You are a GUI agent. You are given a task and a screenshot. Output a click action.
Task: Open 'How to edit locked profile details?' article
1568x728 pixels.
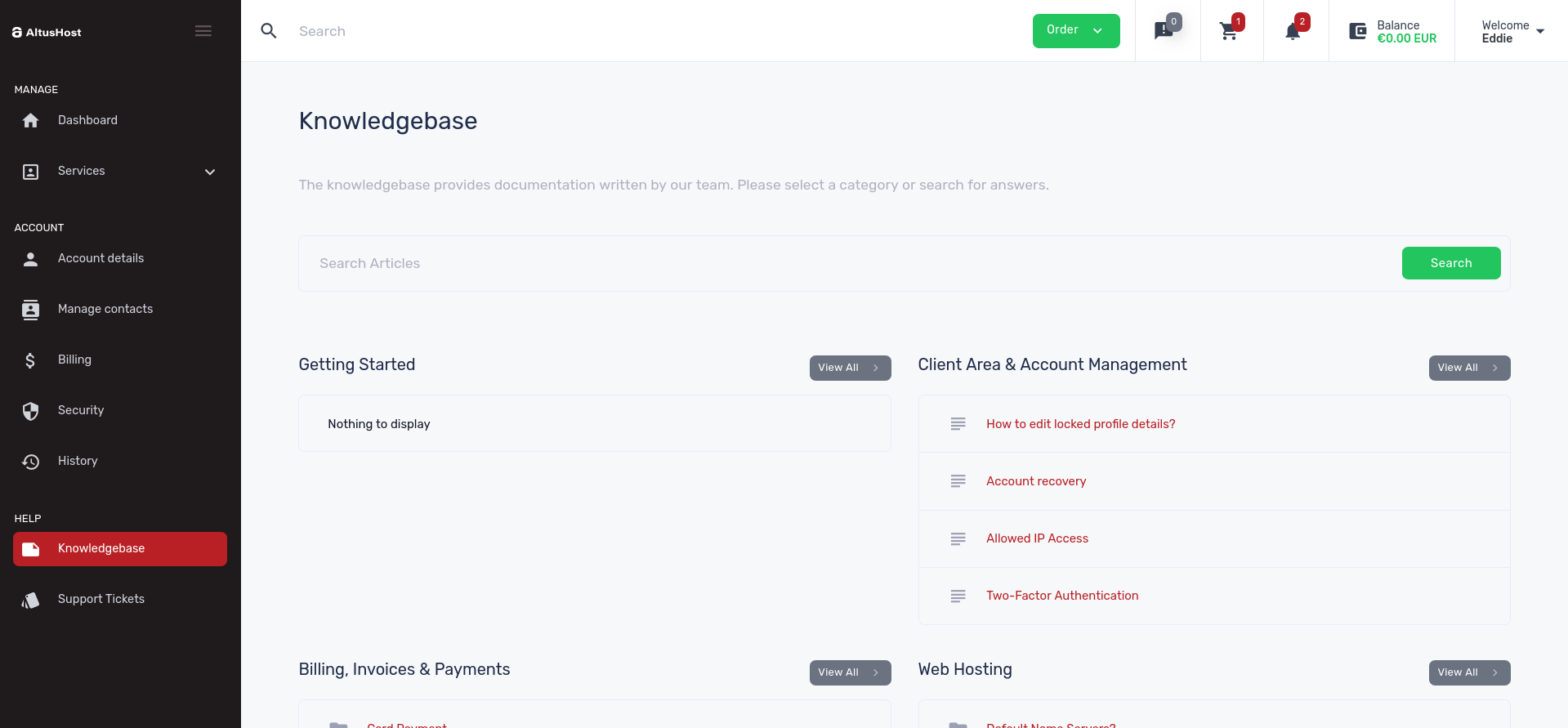1080,424
